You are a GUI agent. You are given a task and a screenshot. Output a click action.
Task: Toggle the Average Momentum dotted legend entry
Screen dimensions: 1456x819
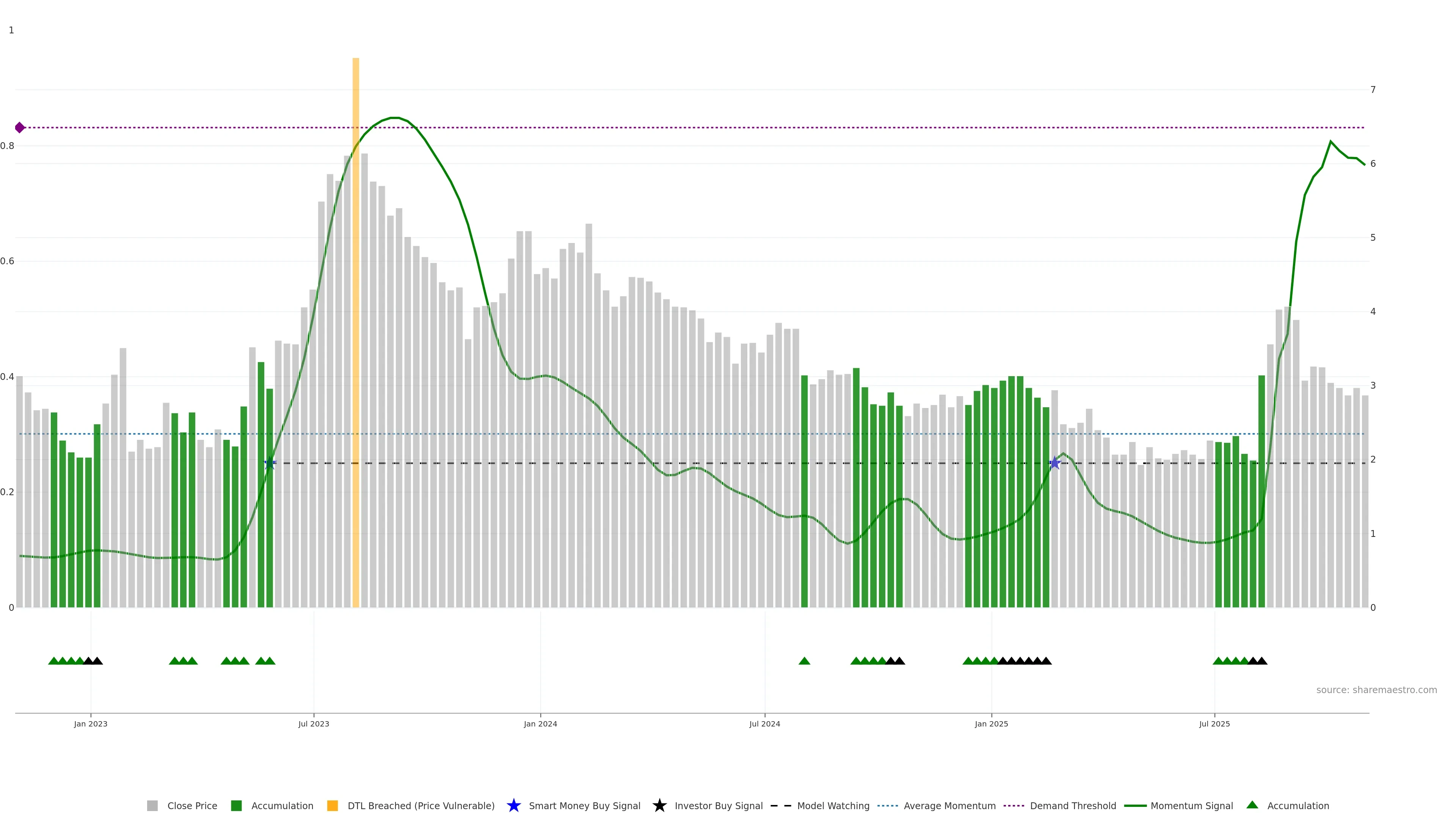pyautogui.click(x=887, y=805)
